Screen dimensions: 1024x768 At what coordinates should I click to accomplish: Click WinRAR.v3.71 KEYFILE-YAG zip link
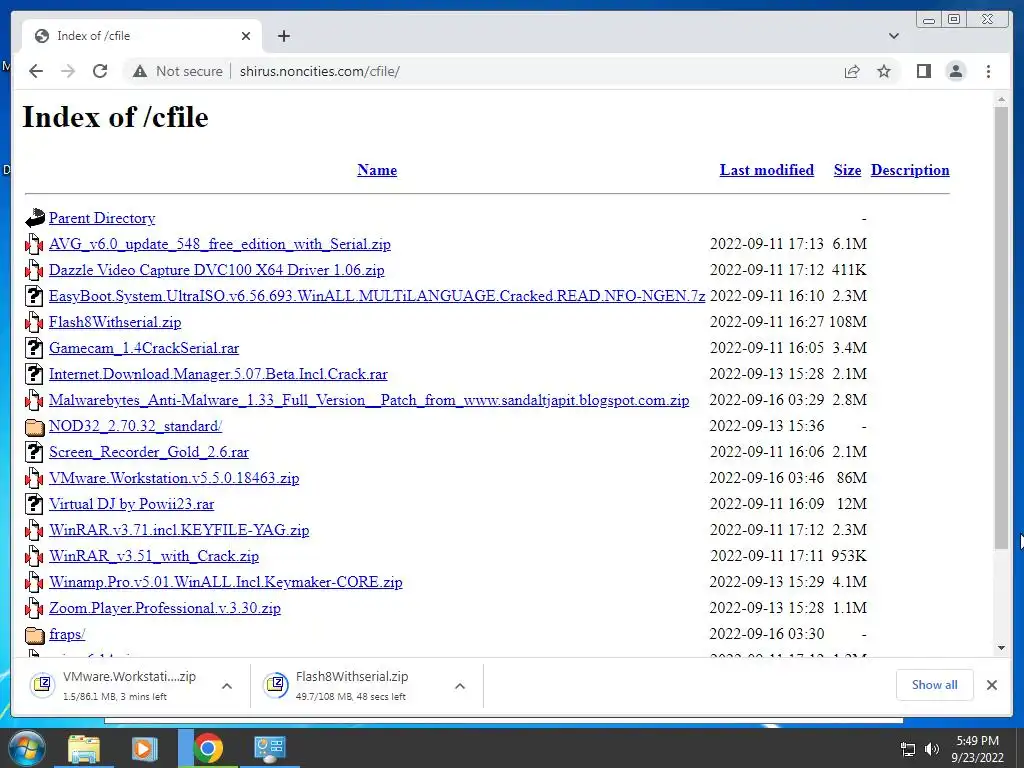coord(179,530)
